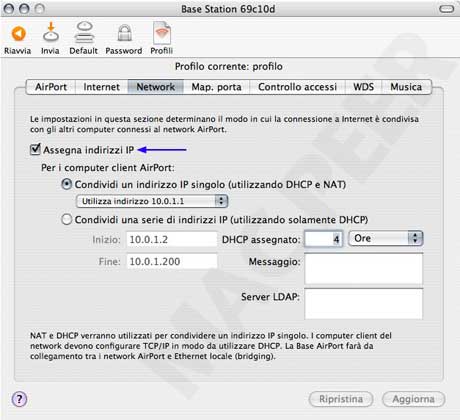
Task: Click the Fine address field 10.0.1.200
Action: pyautogui.click(x=172, y=261)
